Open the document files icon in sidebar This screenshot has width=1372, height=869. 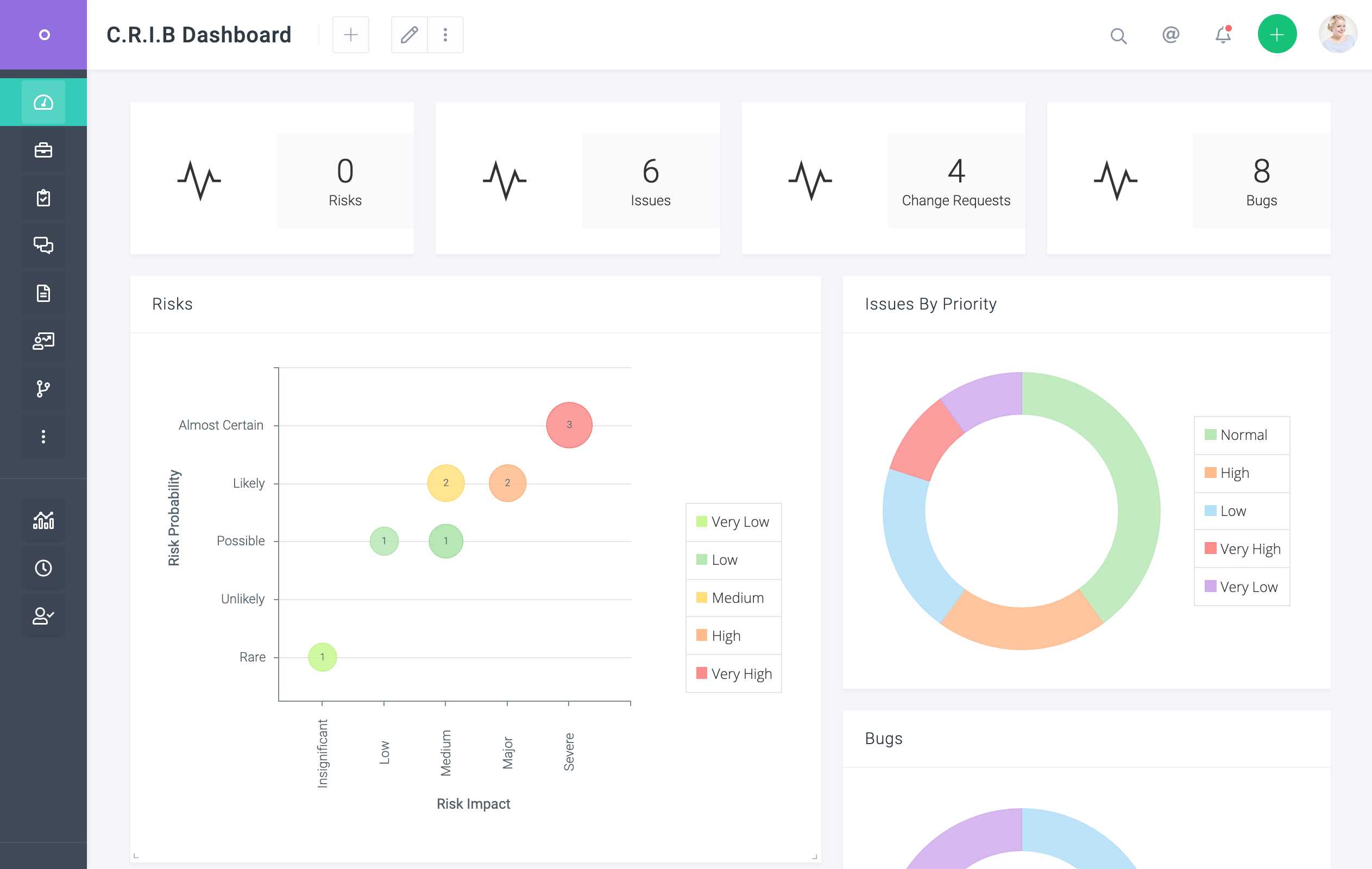point(43,293)
